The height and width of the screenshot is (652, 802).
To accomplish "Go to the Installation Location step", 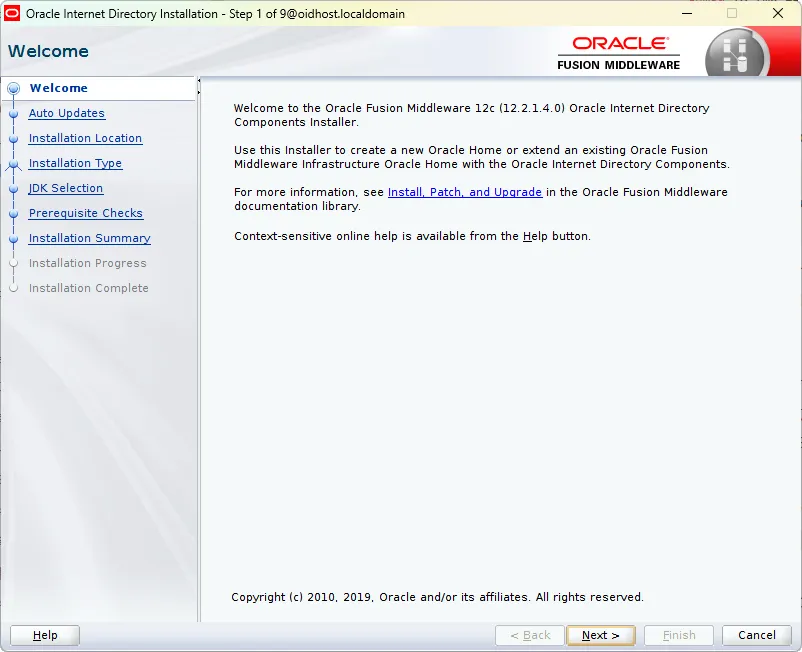I will pos(85,138).
